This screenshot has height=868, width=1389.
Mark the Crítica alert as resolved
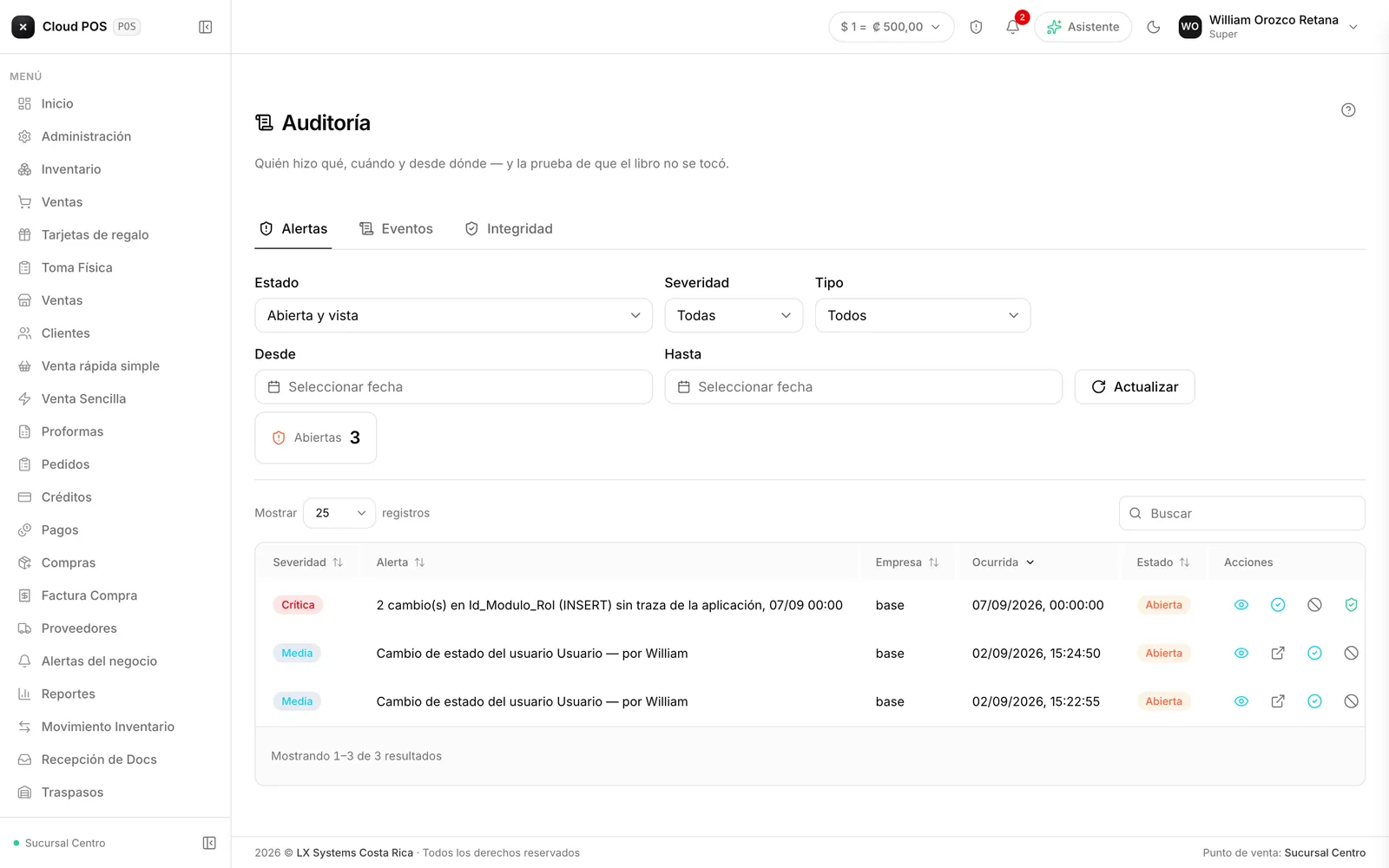(1278, 605)
